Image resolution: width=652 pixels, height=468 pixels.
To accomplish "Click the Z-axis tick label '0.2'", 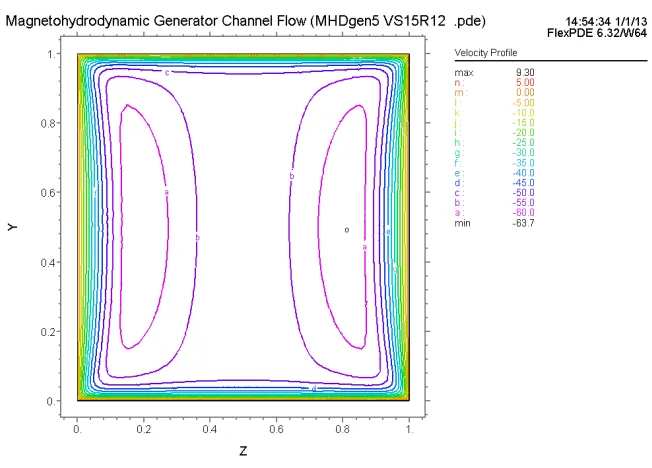I will point(144,429).
